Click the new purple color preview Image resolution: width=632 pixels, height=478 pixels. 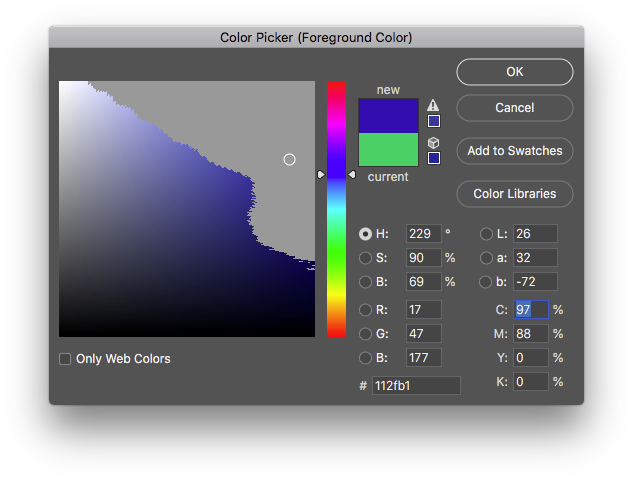point(388,115)
